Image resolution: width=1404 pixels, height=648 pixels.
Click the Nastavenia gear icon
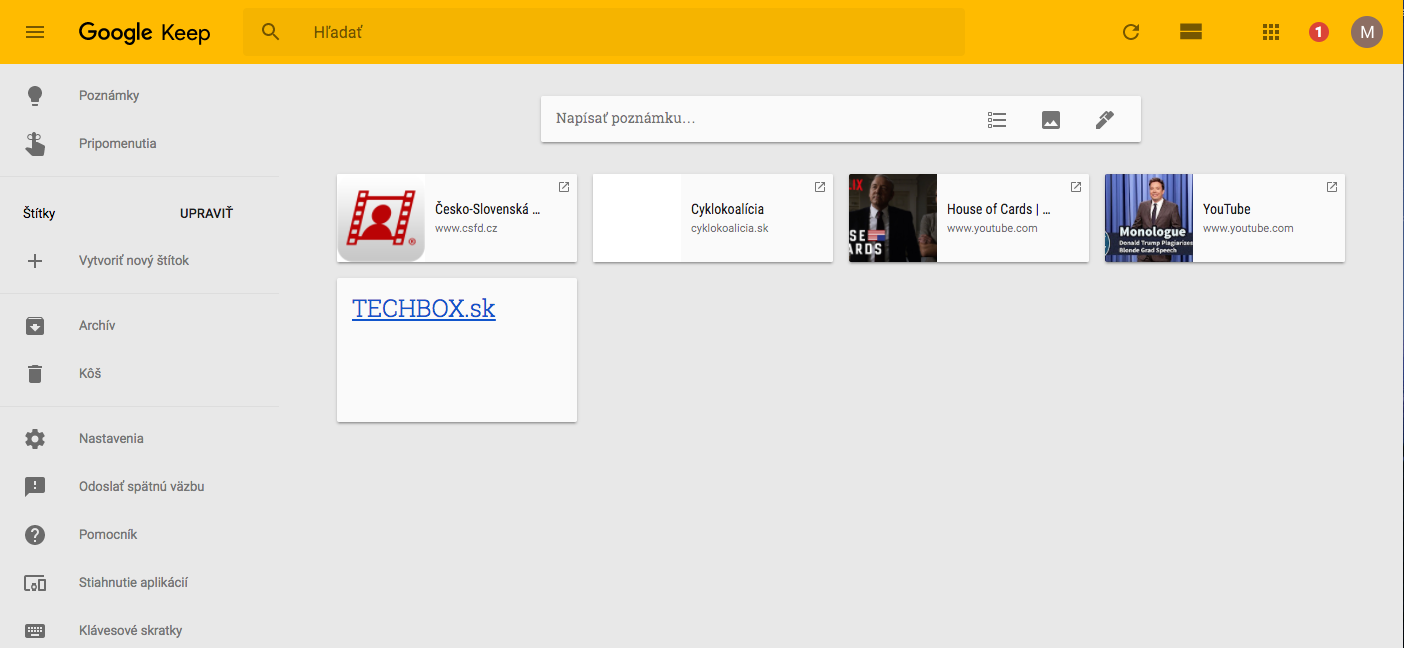pyautogui.click(x=35, y=439)
